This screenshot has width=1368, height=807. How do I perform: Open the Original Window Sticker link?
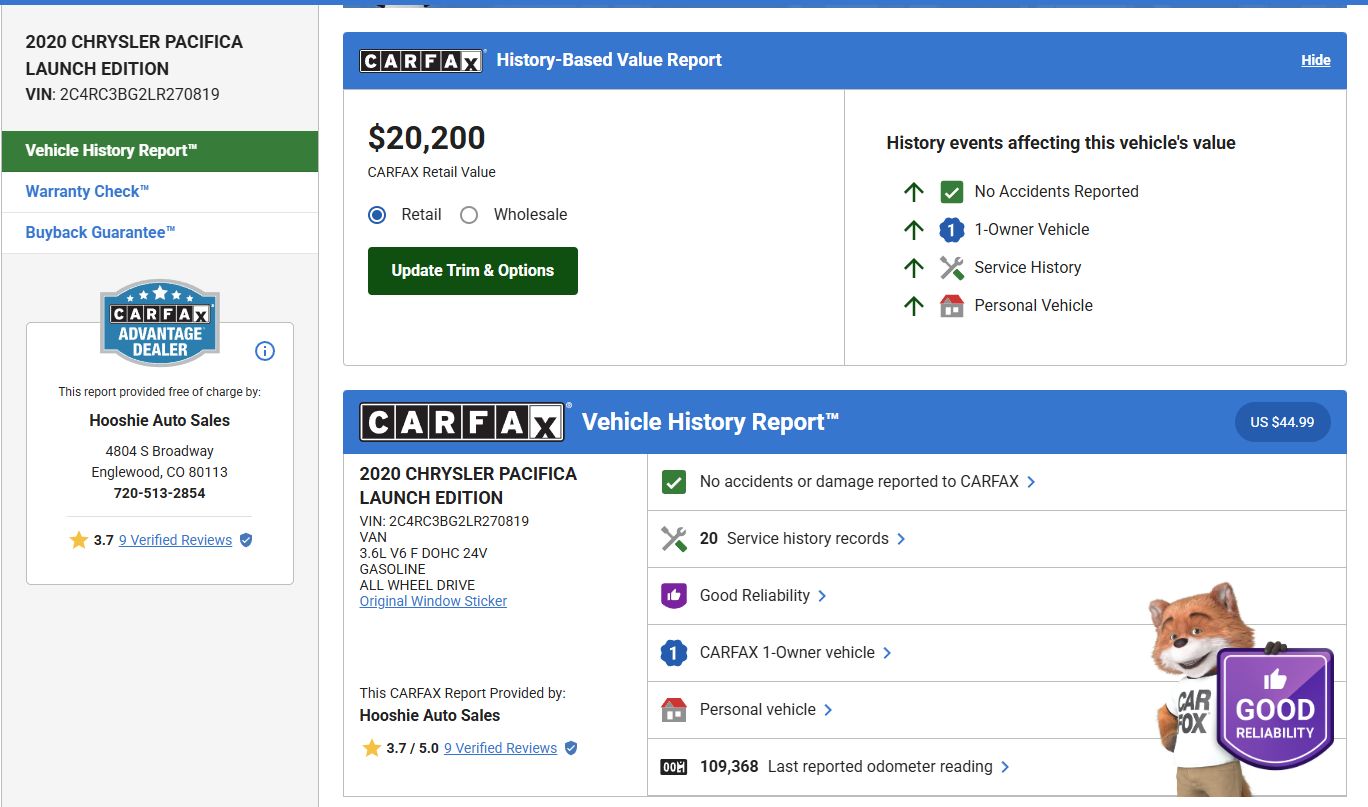coord(433,601)
